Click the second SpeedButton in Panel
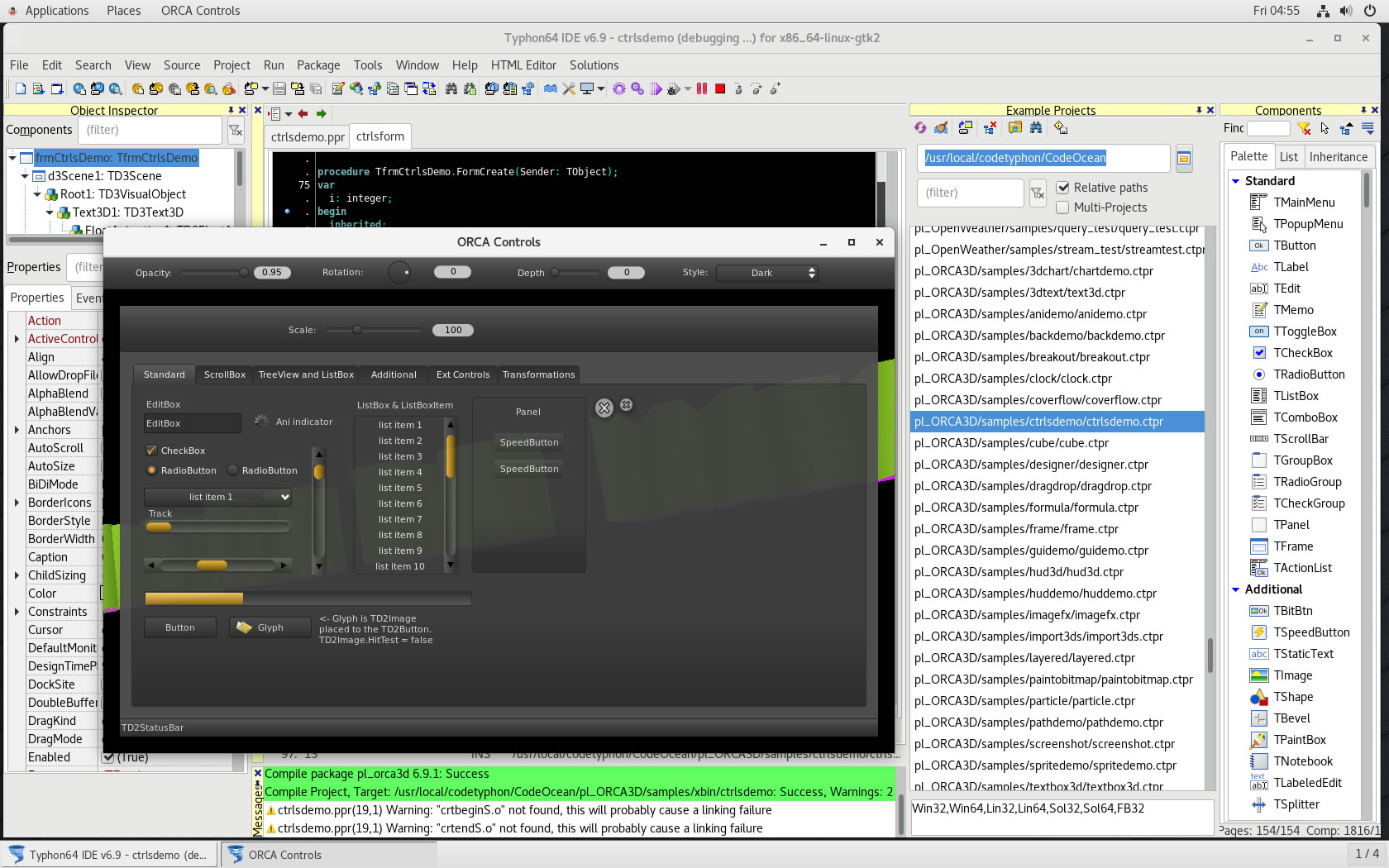The image size is (1389, 868). pyautogui.click(x=529, y=469)
